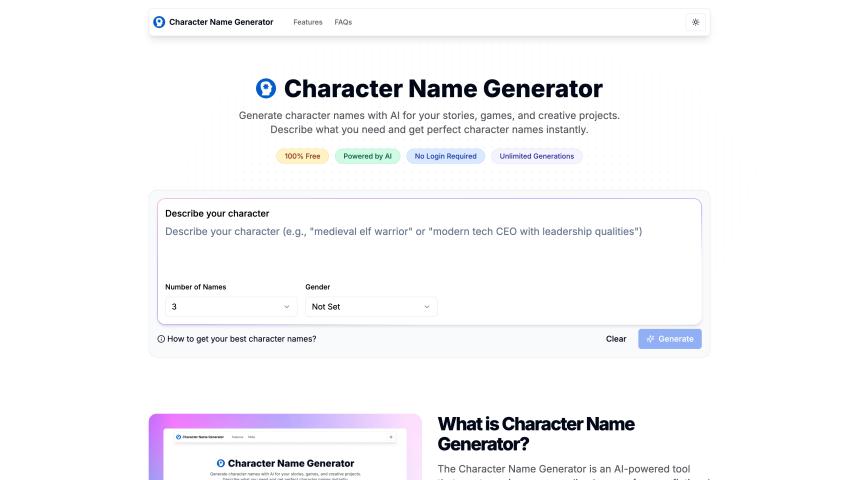Expand the Gender dropdown set to Not Set

tap(371, 307)
